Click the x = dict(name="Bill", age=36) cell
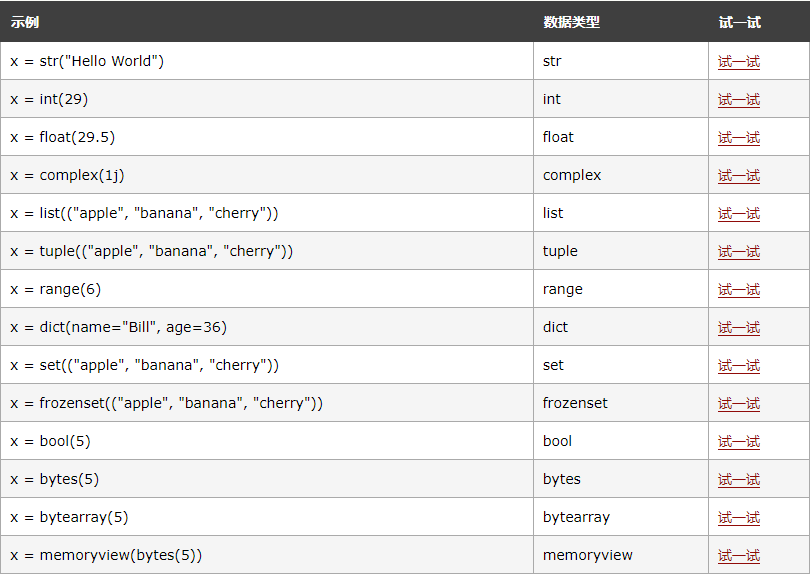 (125, 328)
